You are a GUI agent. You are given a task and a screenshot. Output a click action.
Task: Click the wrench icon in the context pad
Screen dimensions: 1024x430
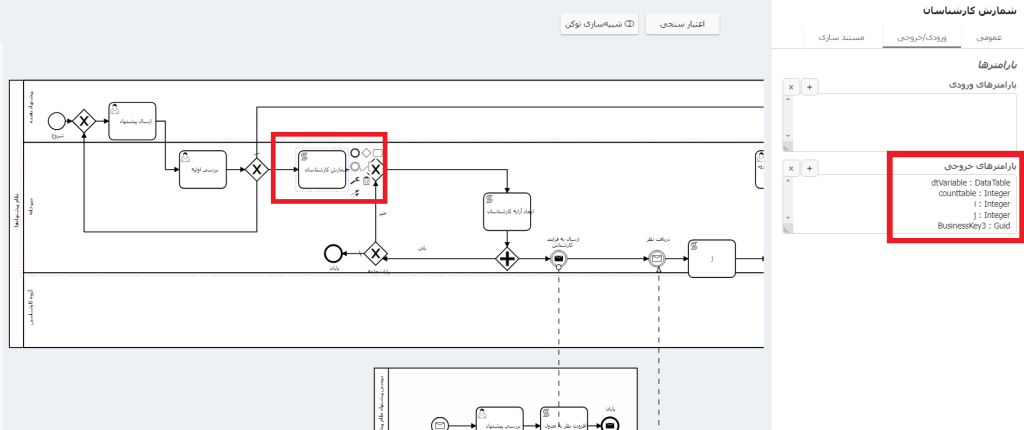pos(354,181)
